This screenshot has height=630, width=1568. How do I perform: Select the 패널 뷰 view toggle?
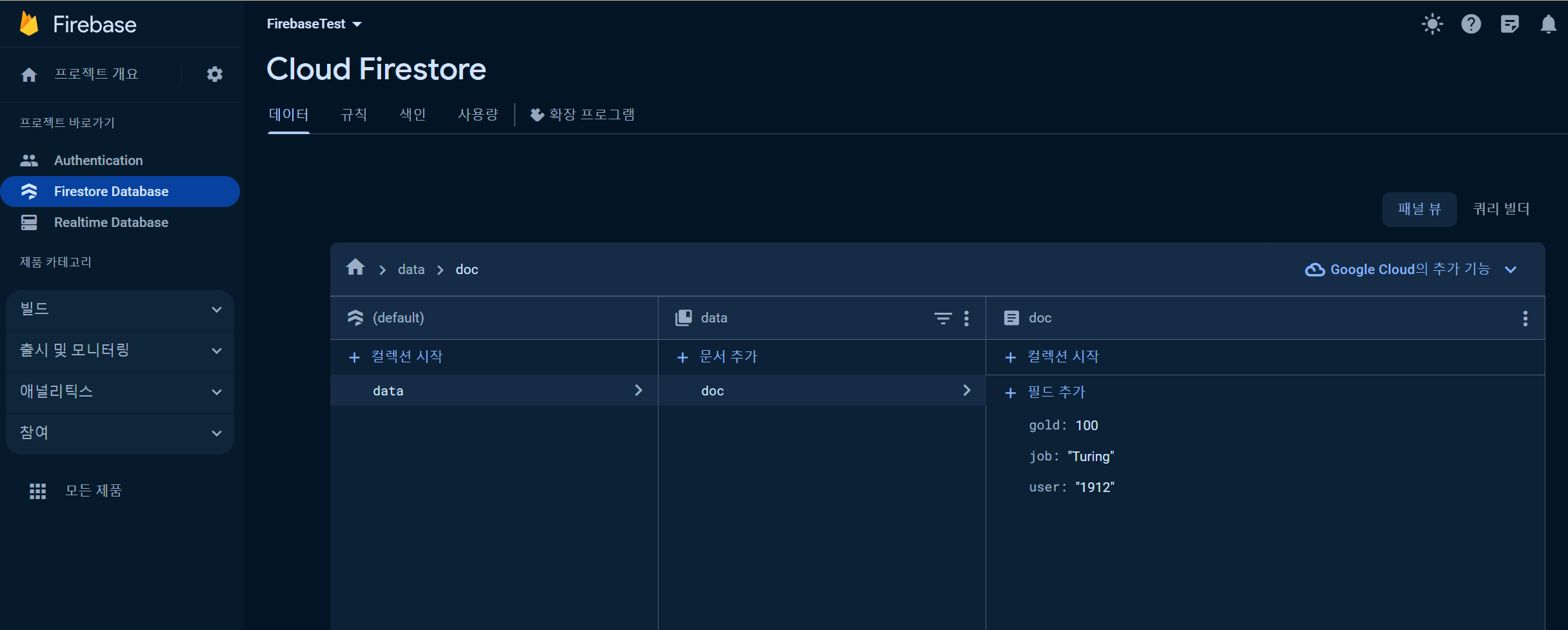pyautogui.click(x=1419, y=209)
